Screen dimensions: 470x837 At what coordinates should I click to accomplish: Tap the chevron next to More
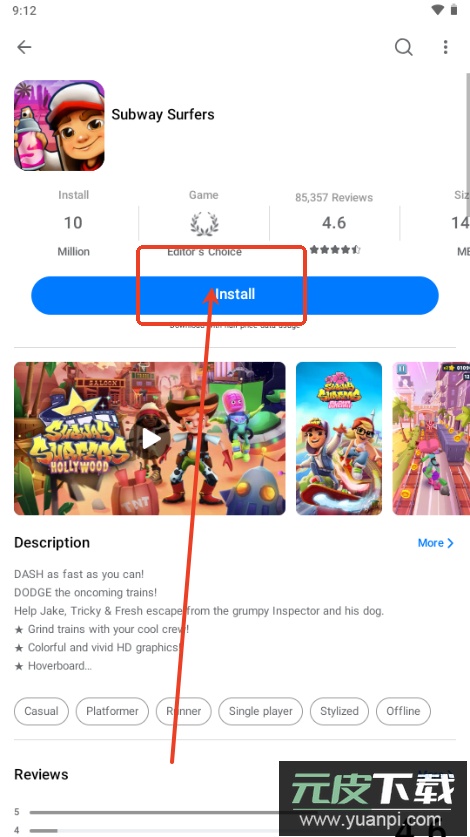450,543
